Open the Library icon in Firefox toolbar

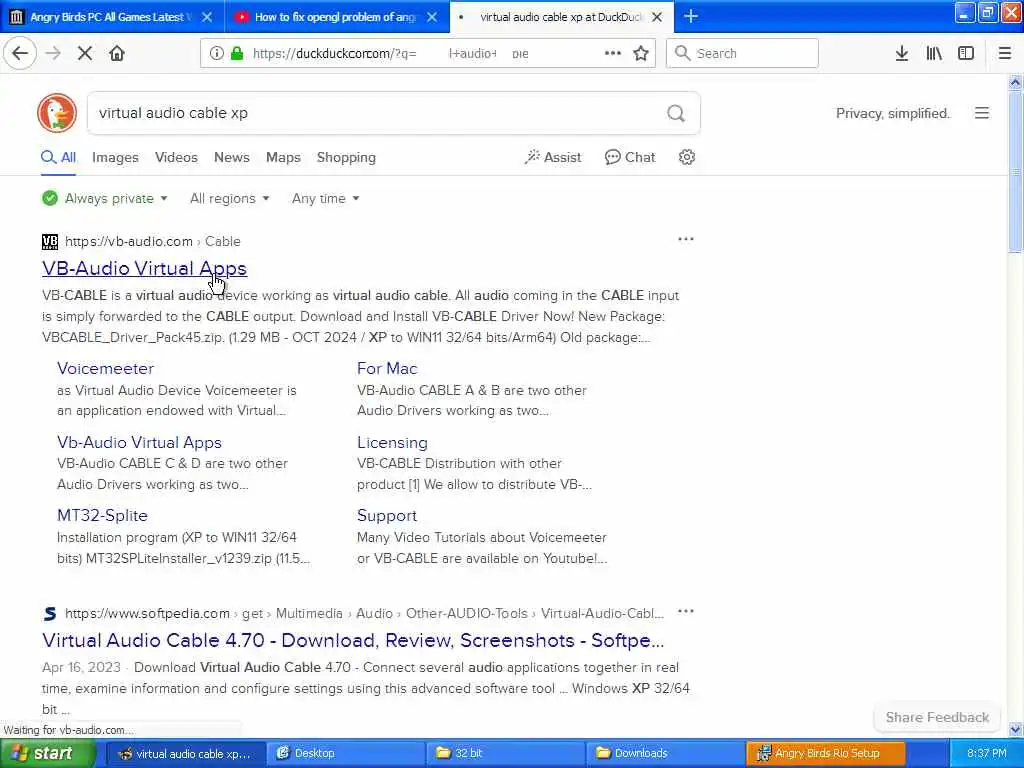pos(934,54)
